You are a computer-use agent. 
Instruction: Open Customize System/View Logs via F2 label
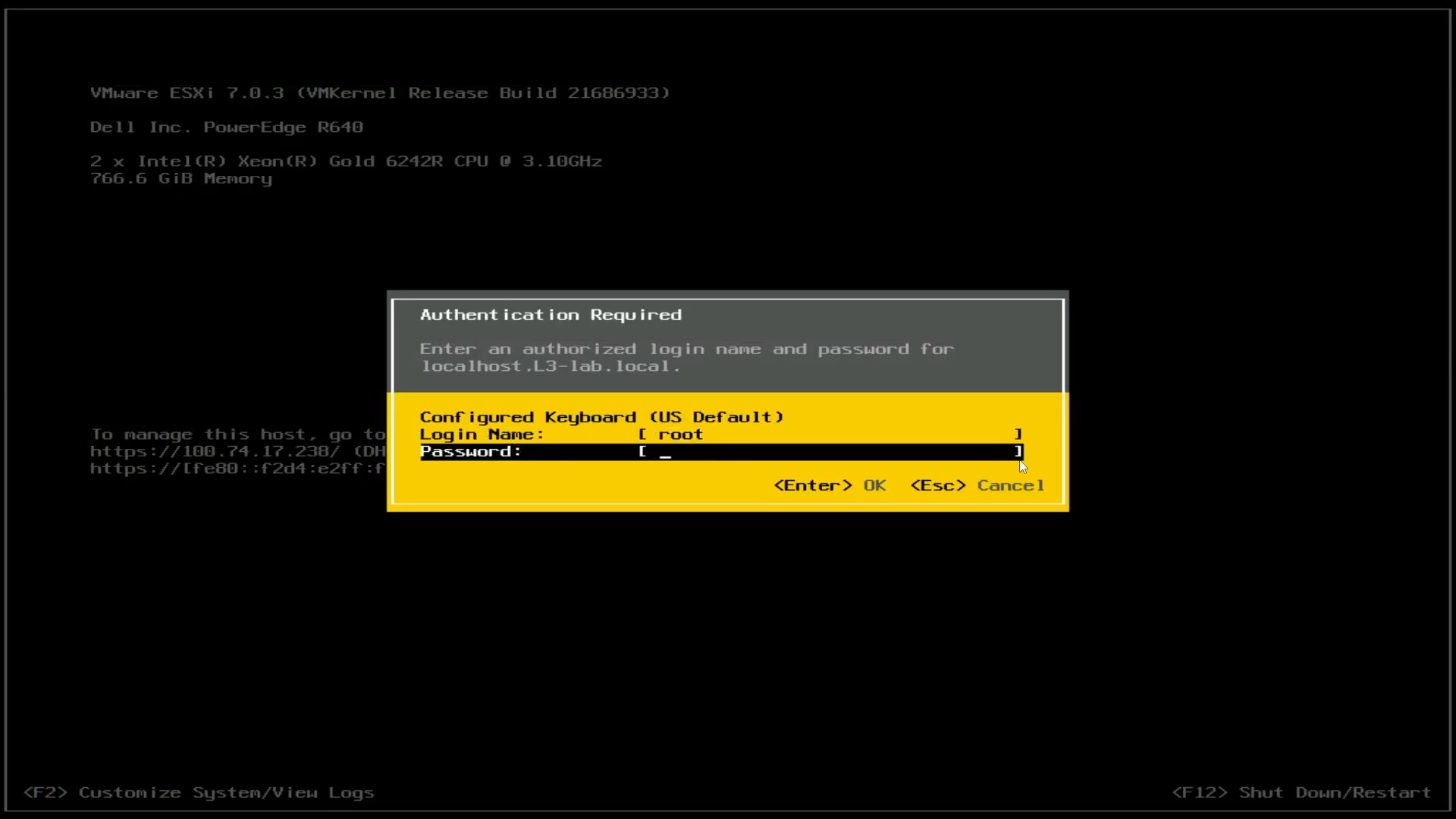point(197,792)
